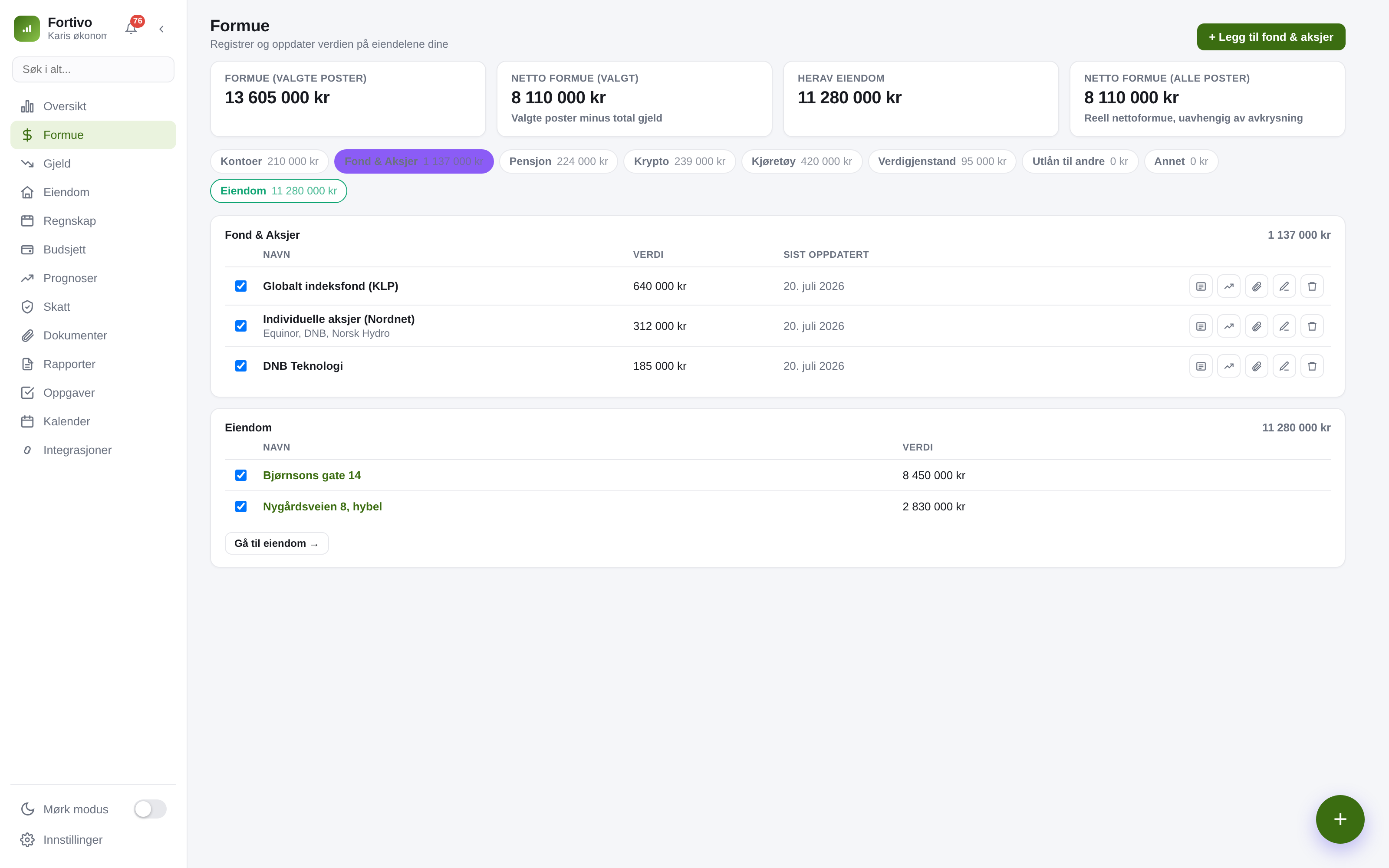Attach document to Individuelle aksjer (Nordnet)
The image size is (1389, 868).
click(x=1257, y=326)
